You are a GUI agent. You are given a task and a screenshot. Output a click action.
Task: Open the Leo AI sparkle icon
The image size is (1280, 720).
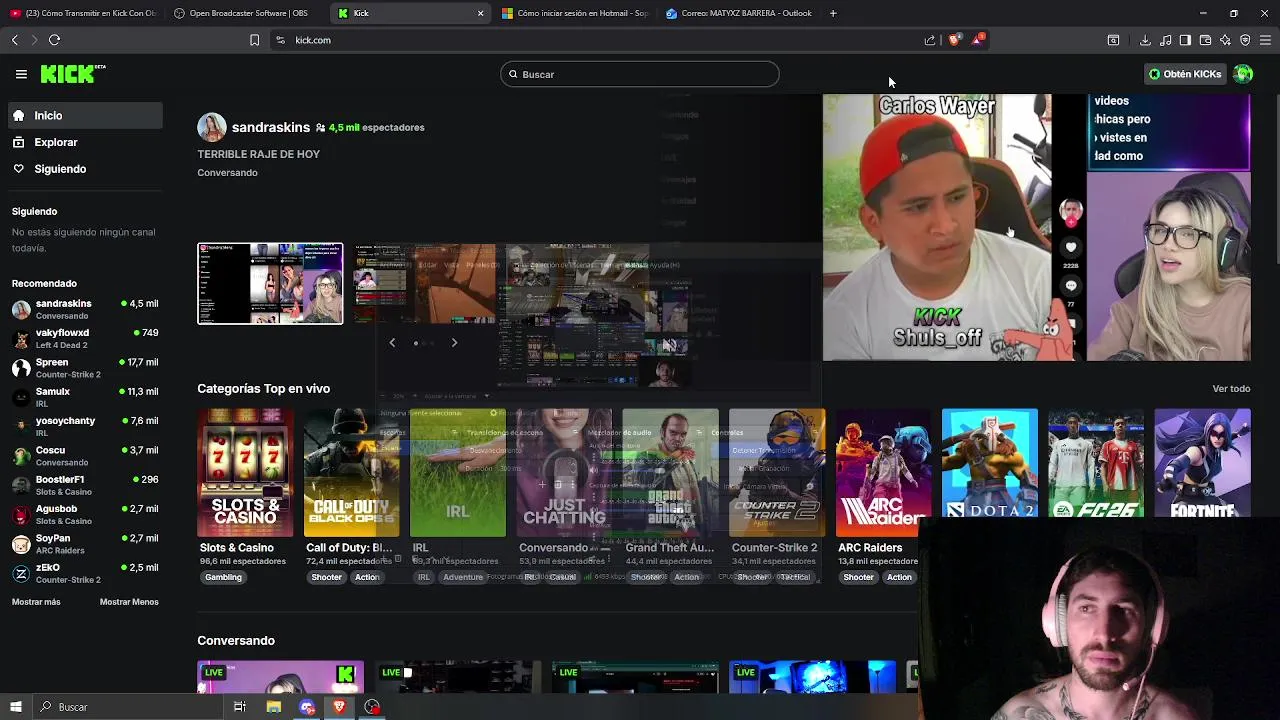click(1225, 40)
